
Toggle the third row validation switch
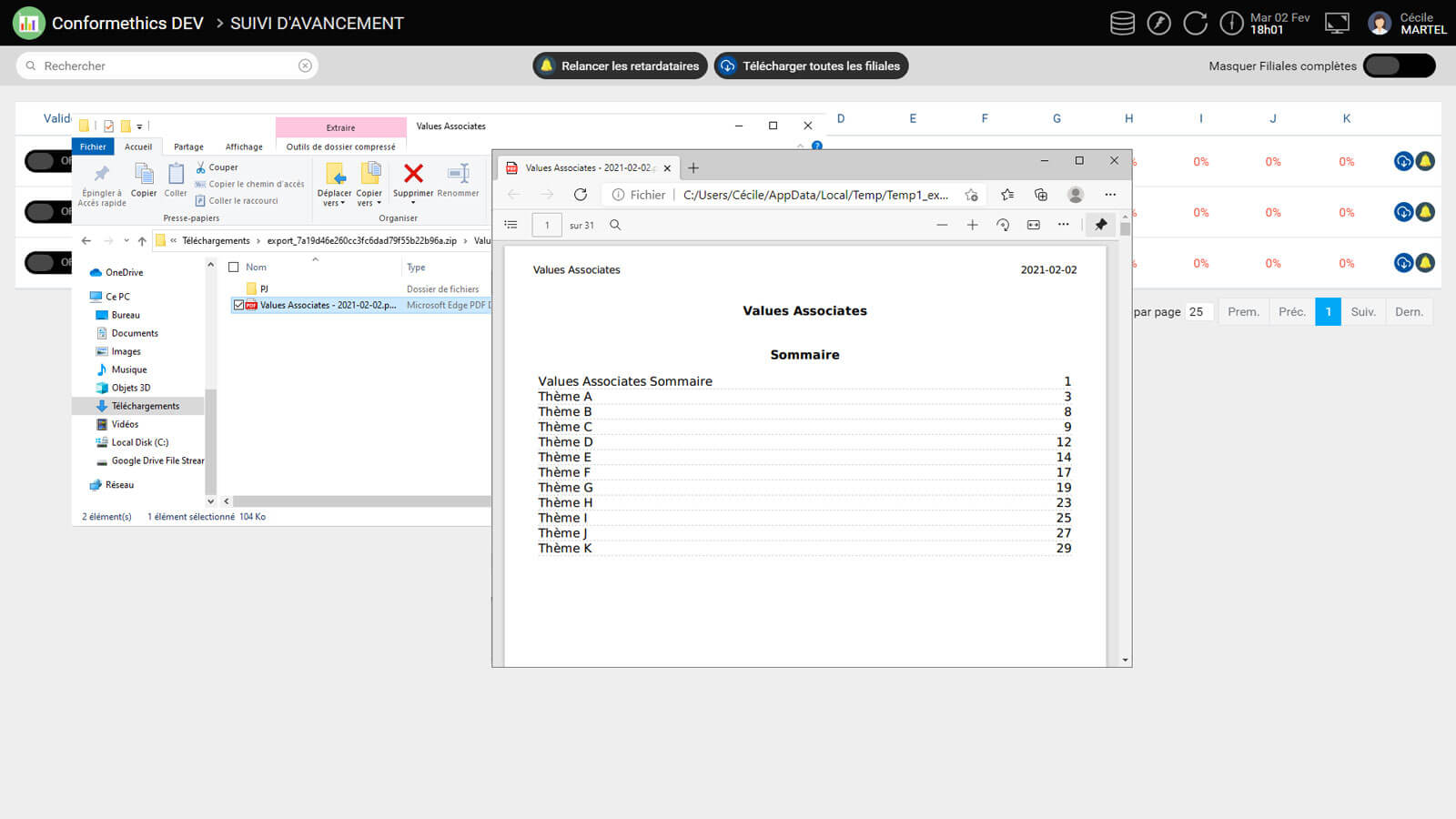pyautogui.click(x=47, y=263)
